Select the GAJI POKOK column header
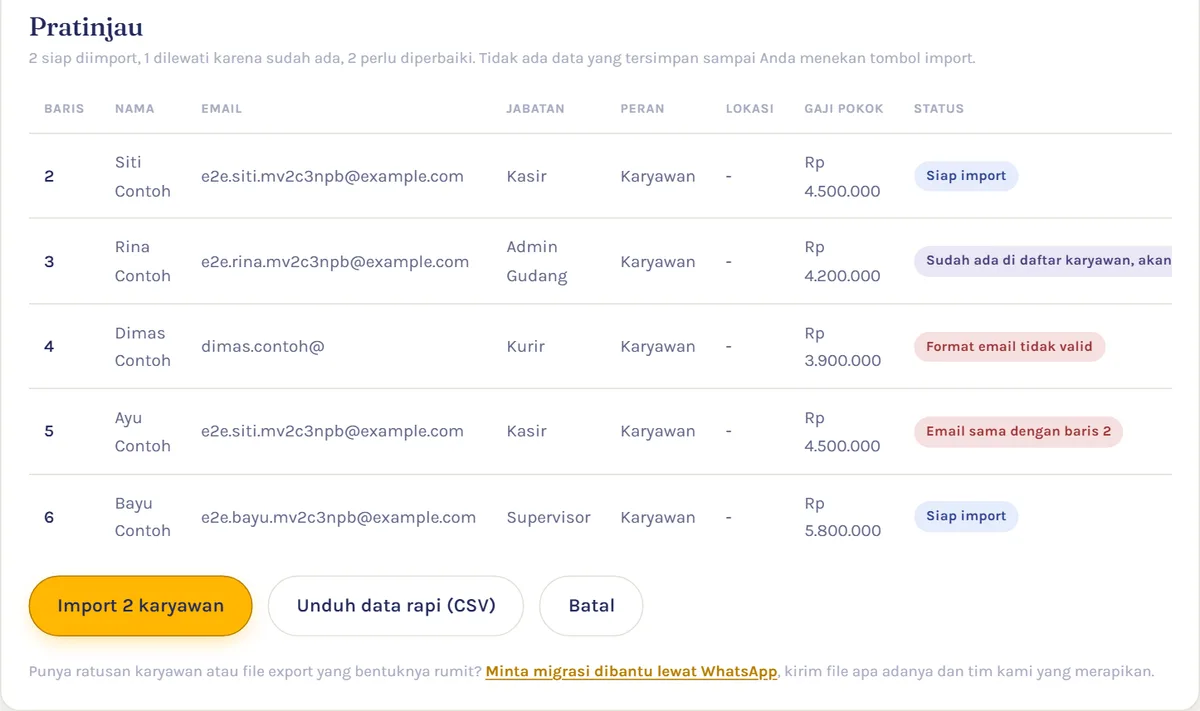 click(x=844, y=108)
